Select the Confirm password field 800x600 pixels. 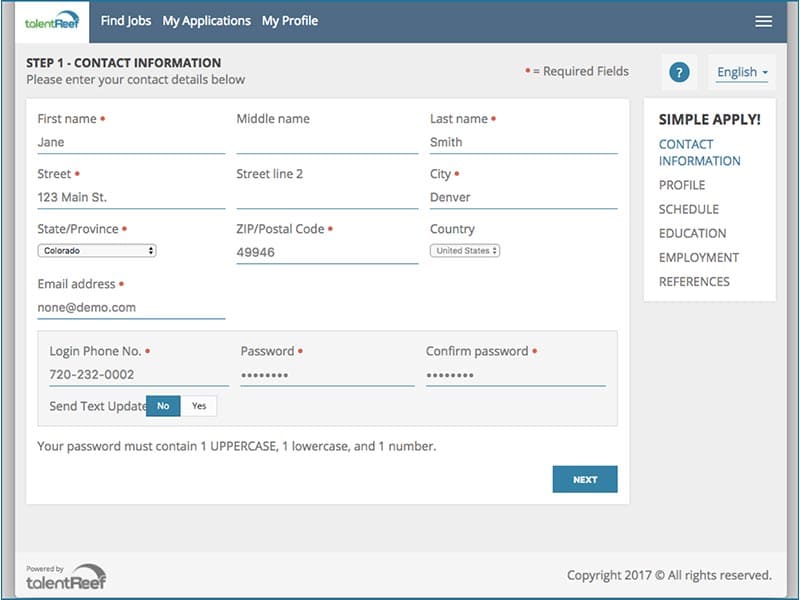[x=515, y=375]
